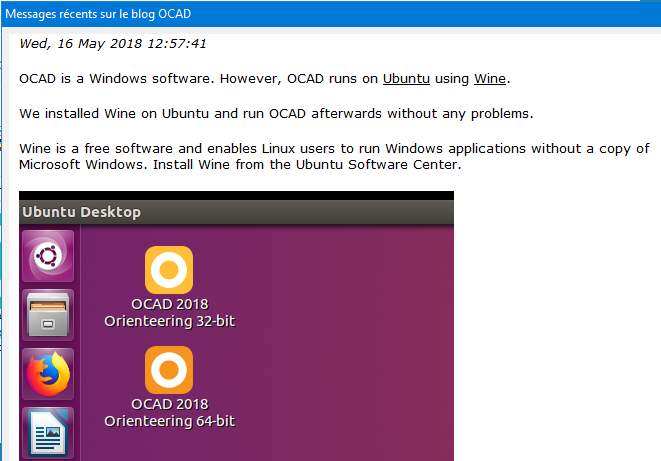Launch Firefox from the Ubuntu launcher
The width and height of the screenshot is (661, 461).
click(48, 374)
